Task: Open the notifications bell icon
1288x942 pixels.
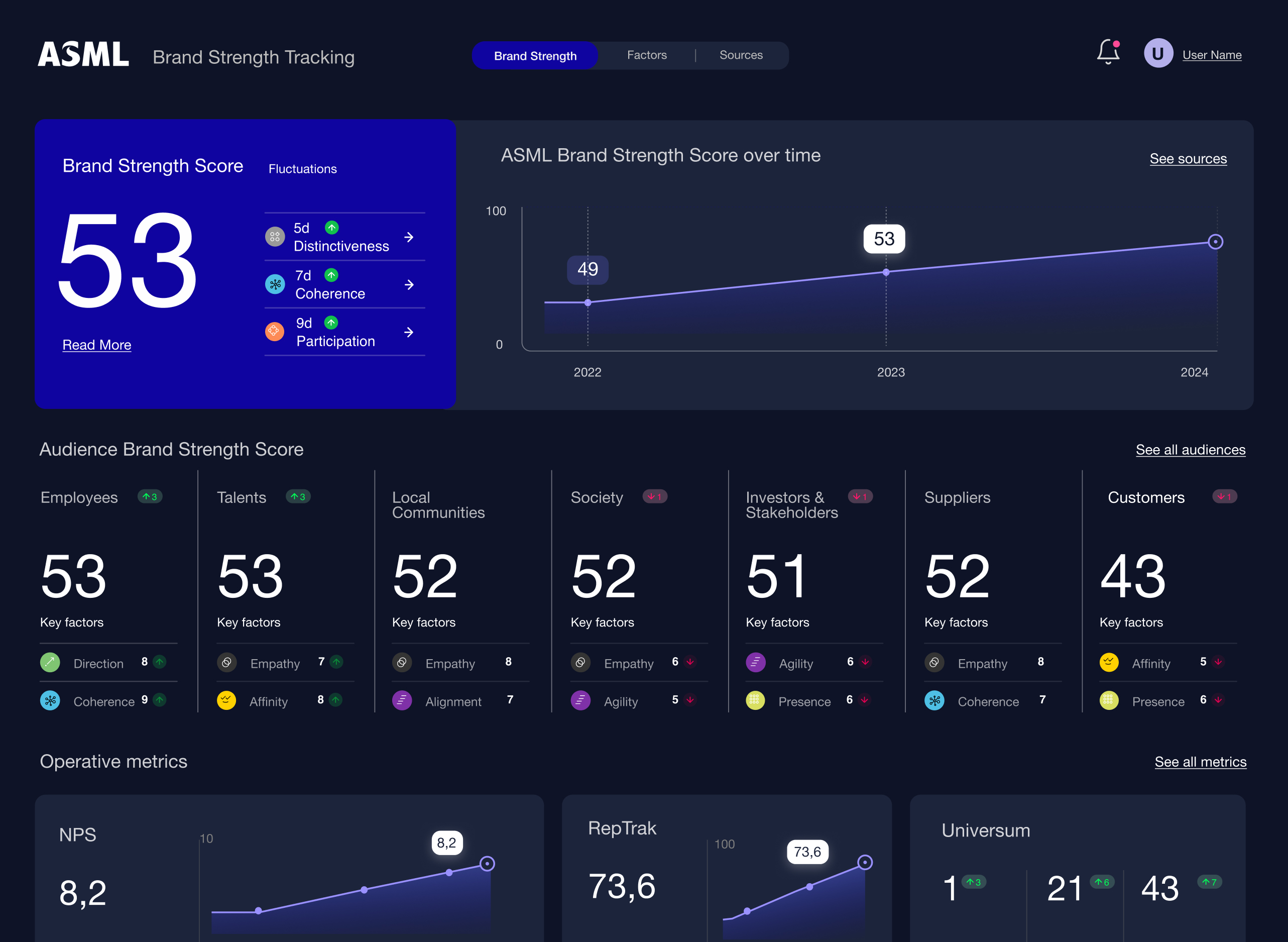Action: point(1107,52)
